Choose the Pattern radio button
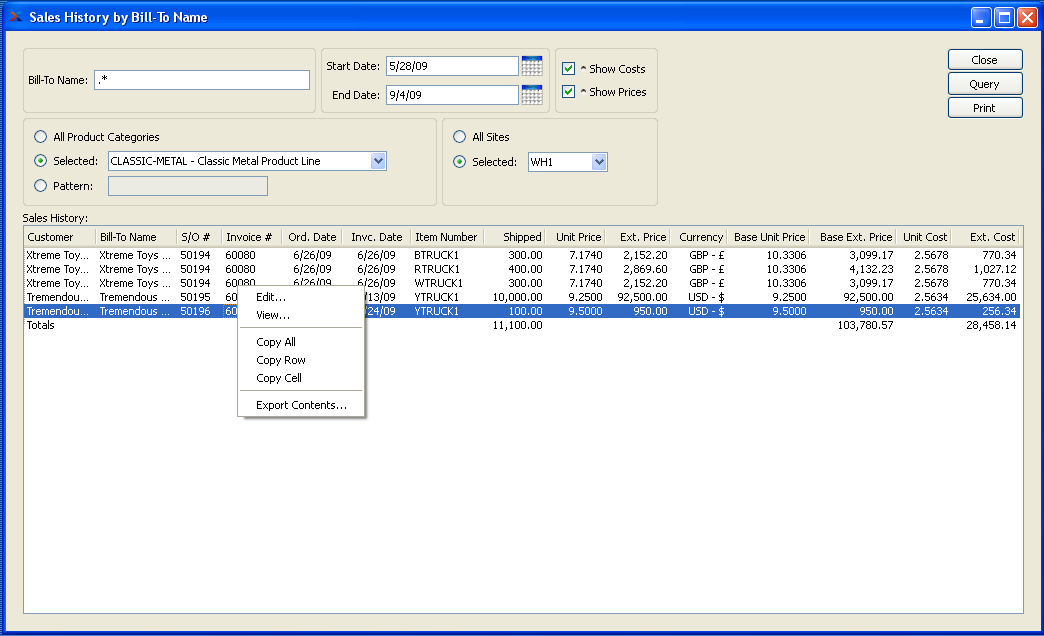Viewport: 1044px width, 636px height. click(x=41, y=185)
